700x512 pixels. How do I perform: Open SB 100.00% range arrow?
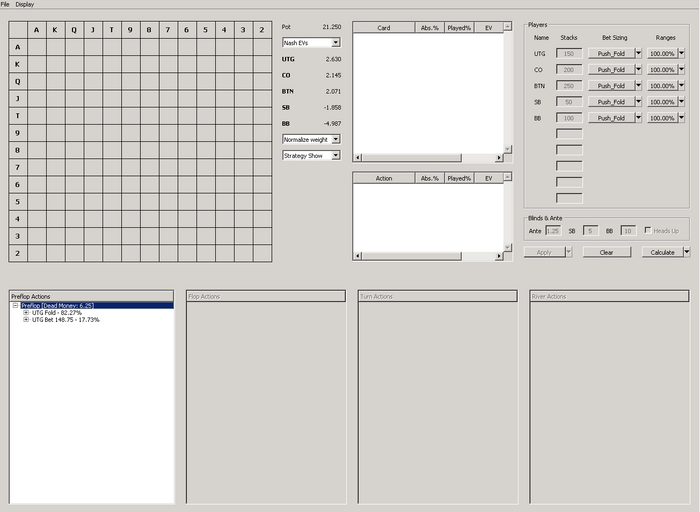[x=681, y=102]
